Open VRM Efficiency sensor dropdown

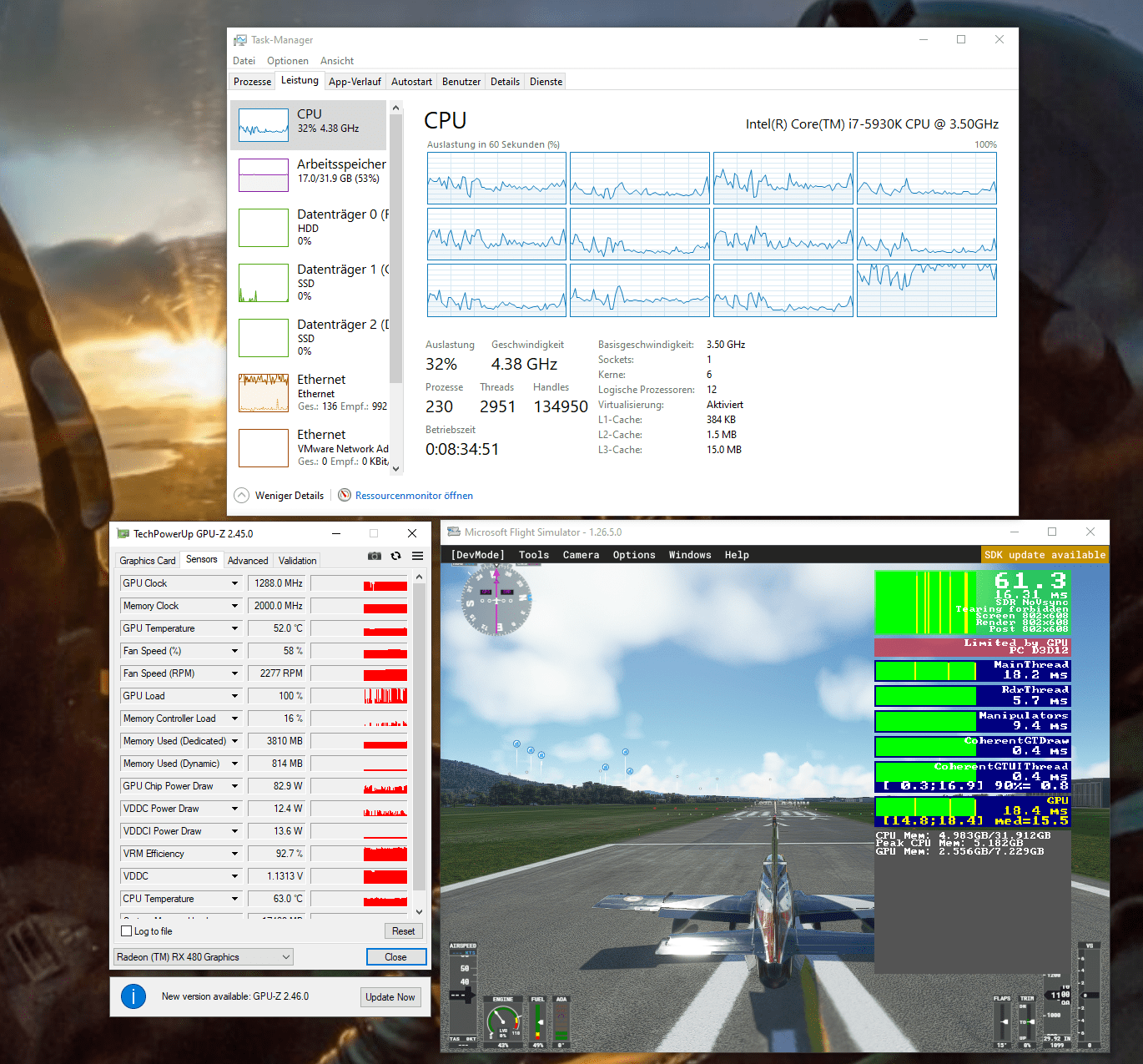(235, 854)
